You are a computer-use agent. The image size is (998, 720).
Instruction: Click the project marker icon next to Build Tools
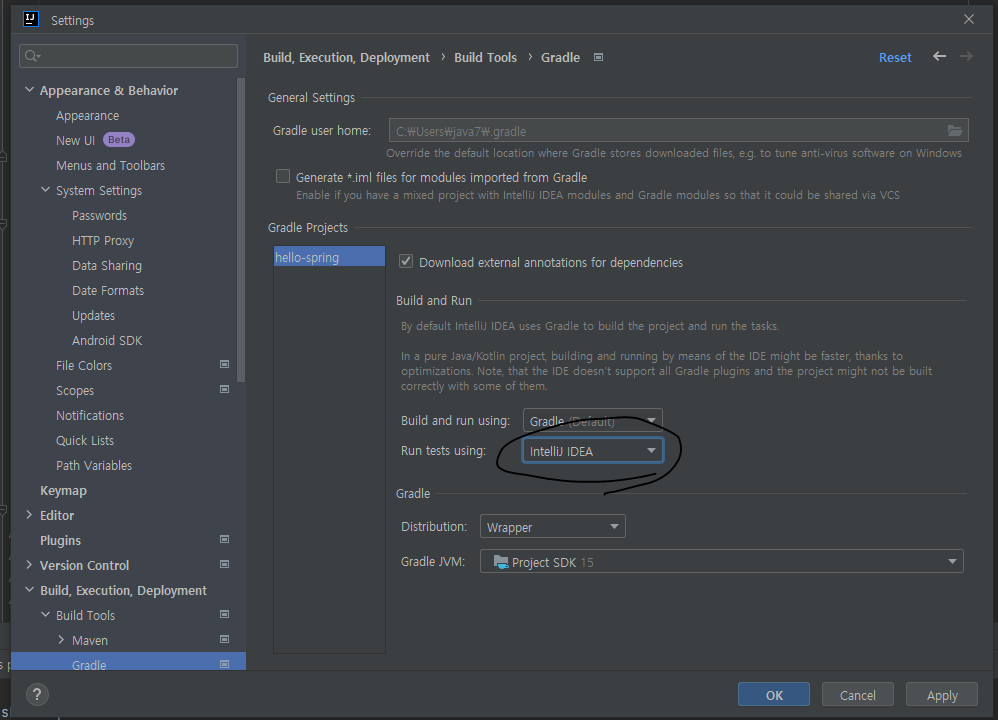[224, 614]
